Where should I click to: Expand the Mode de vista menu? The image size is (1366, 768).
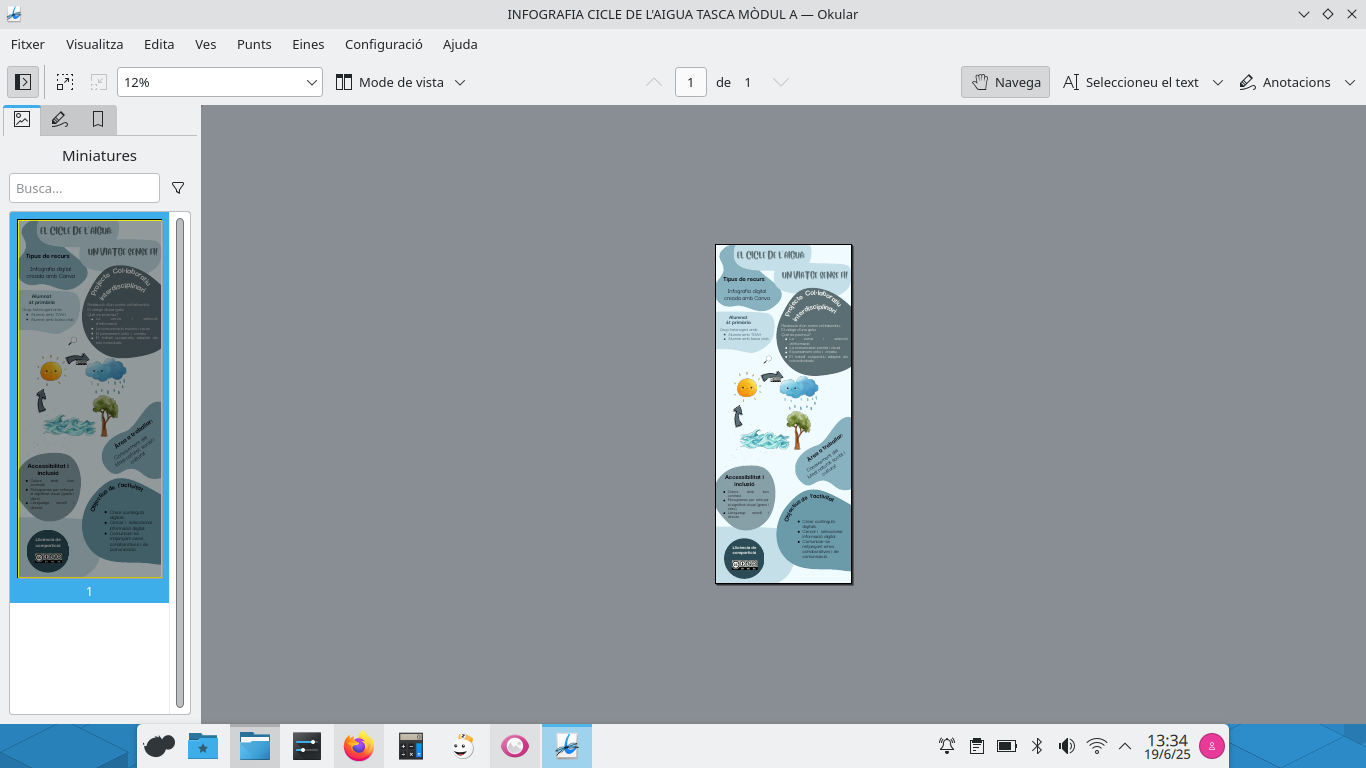coord(400,82)
